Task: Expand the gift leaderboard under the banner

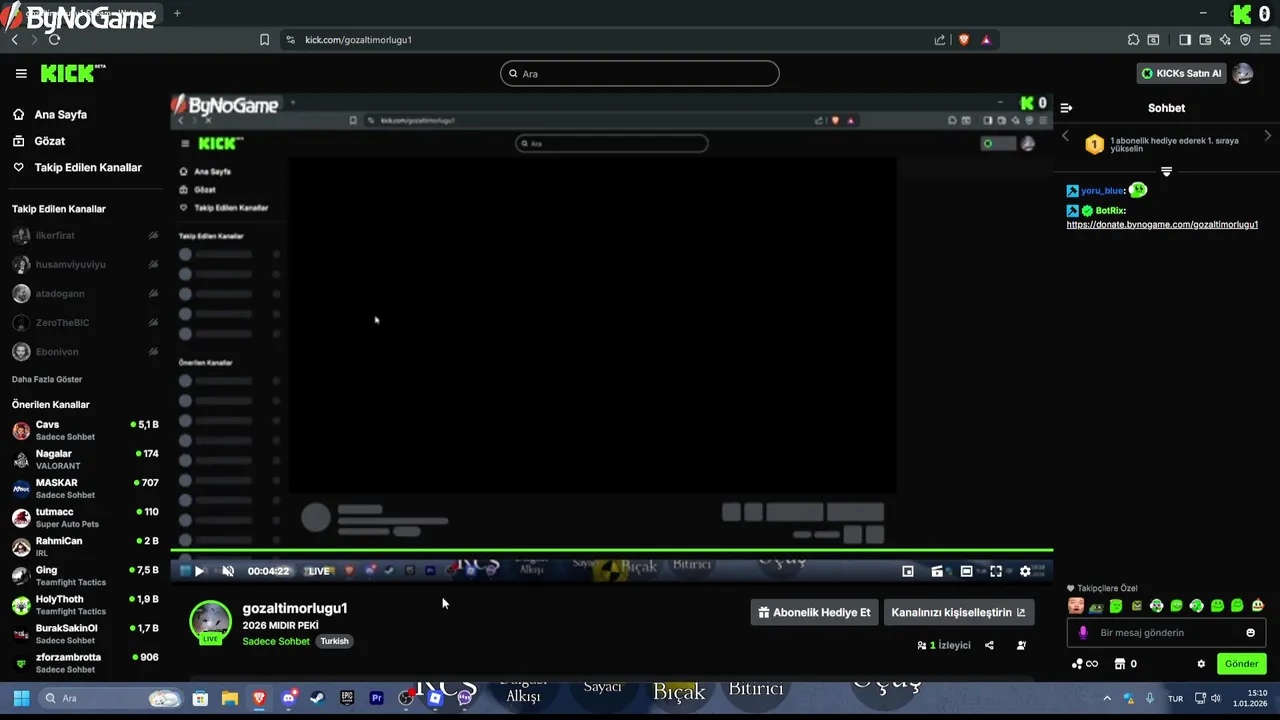Action: click(x=1166, y=172)
